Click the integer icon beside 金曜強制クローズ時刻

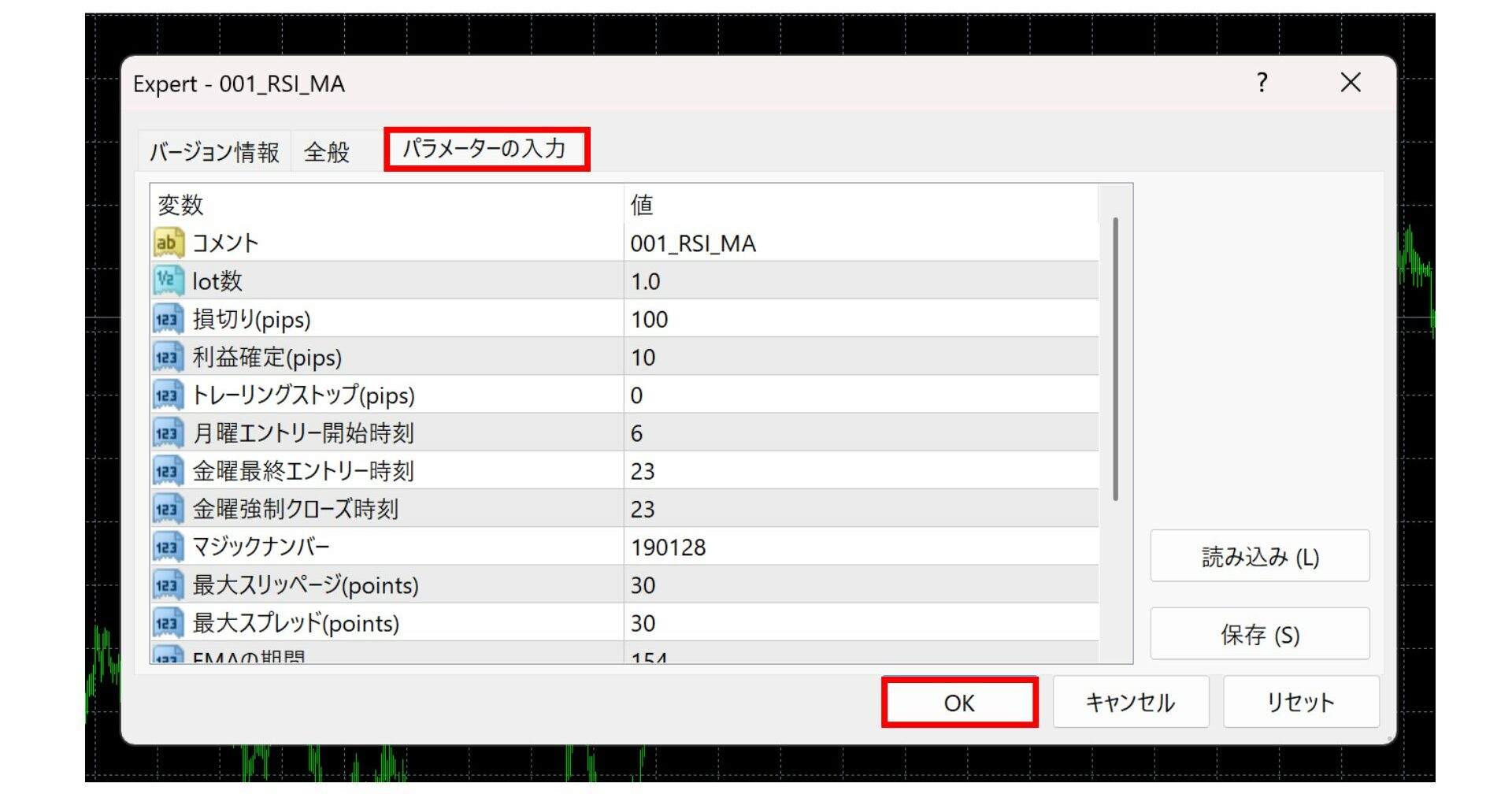point(168,509)
